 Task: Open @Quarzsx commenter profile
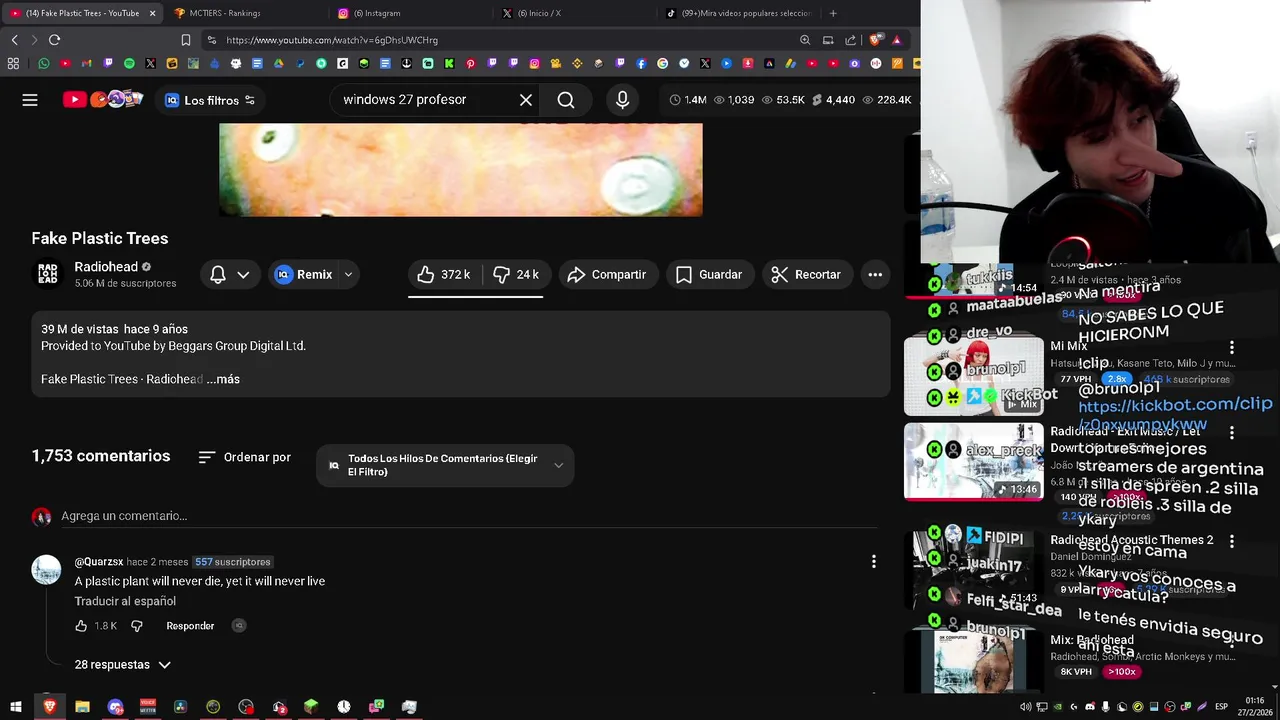point(99,562)
